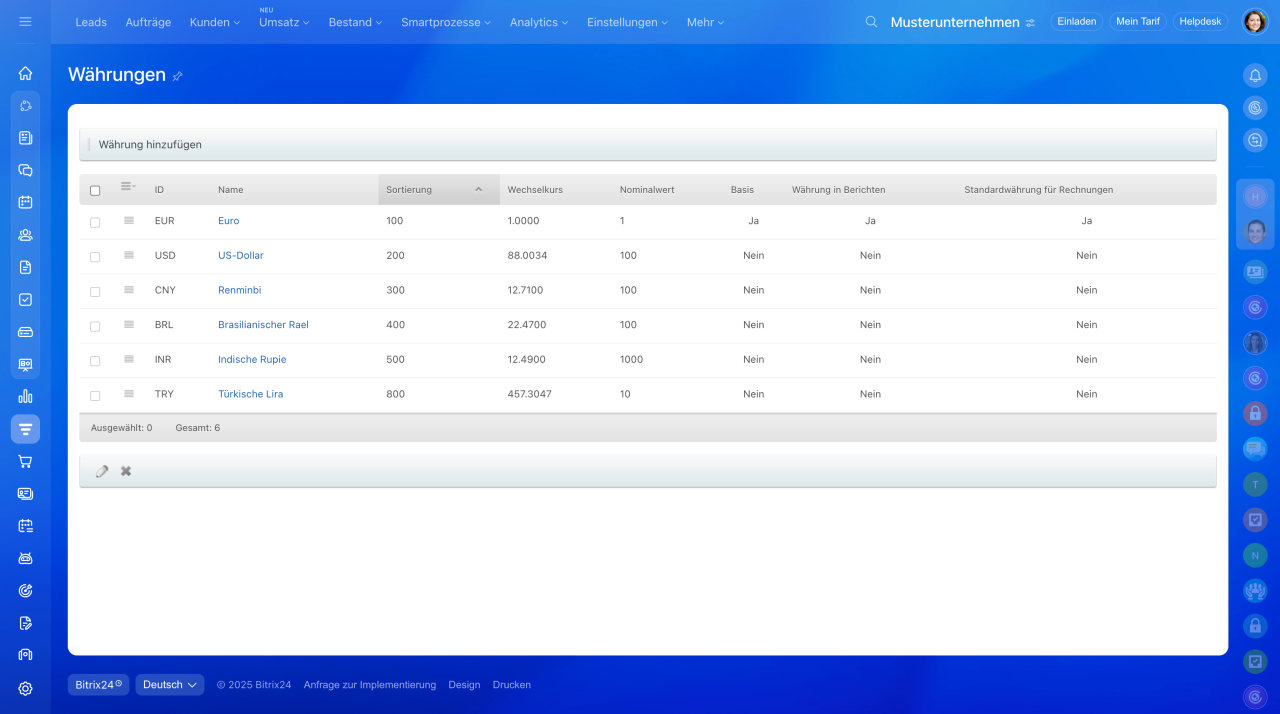Click Währung hinzufügen button

click(150, 144)
